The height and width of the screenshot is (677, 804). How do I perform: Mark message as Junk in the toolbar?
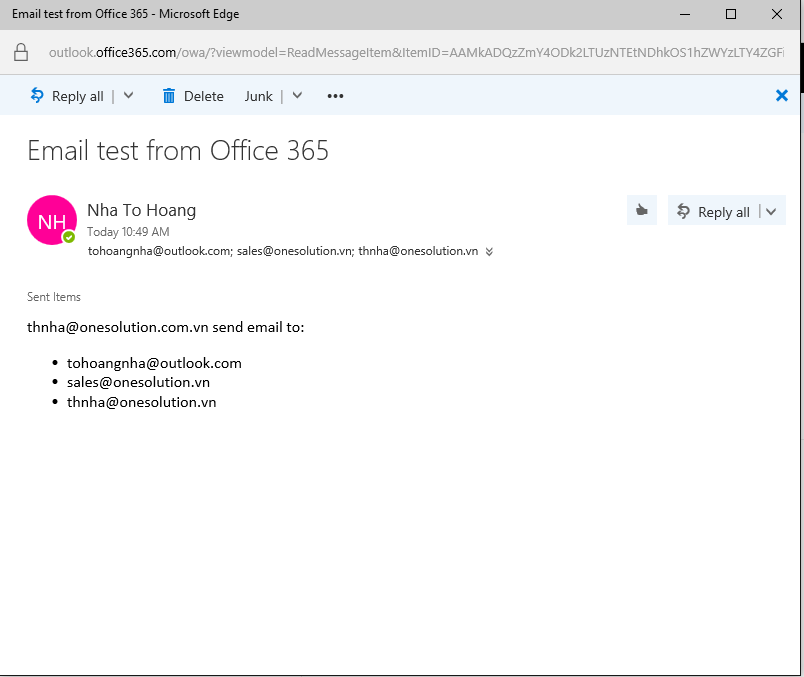click(258, 96)
